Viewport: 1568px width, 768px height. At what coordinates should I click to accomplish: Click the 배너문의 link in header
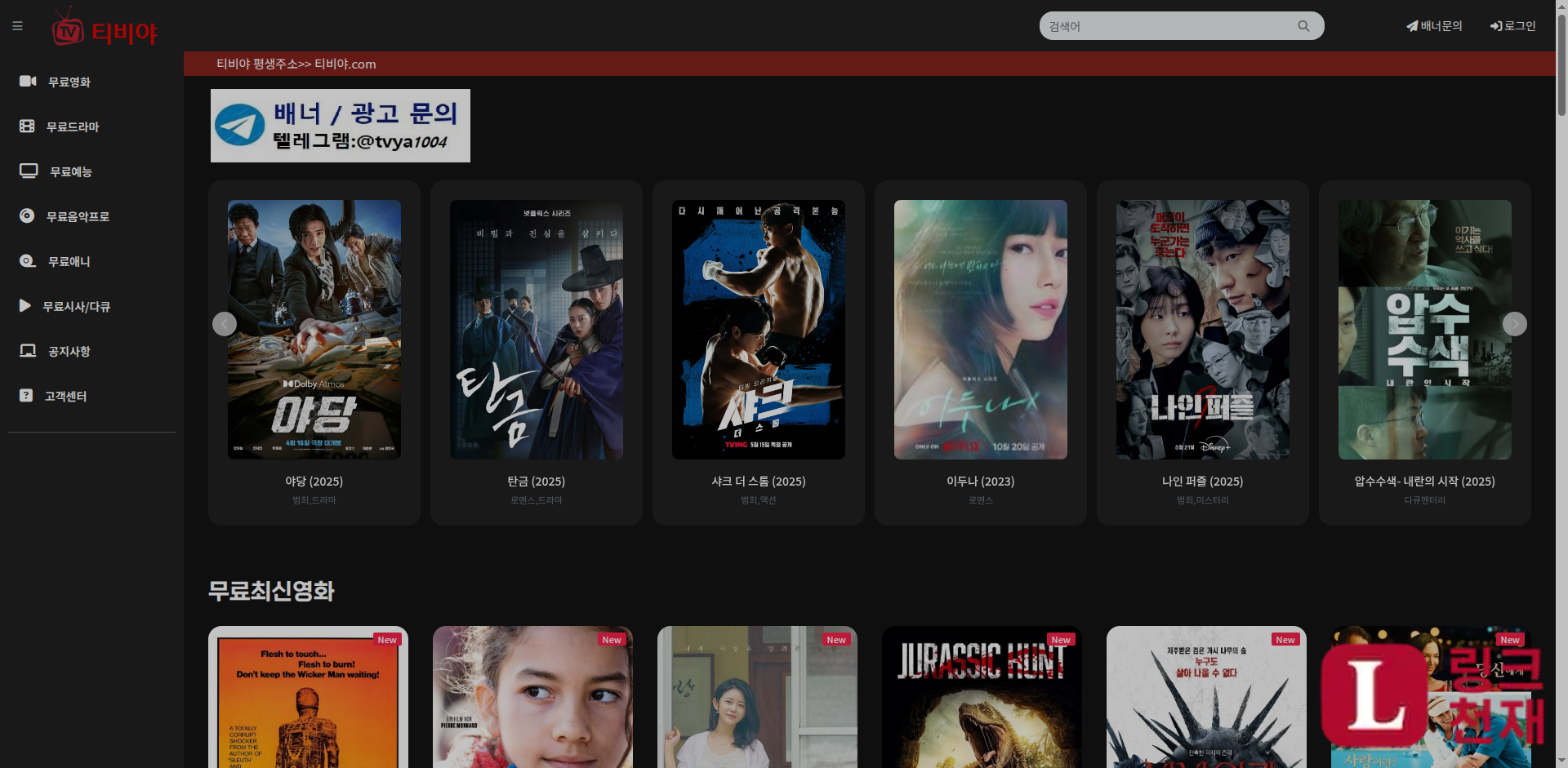point(1434,26)
